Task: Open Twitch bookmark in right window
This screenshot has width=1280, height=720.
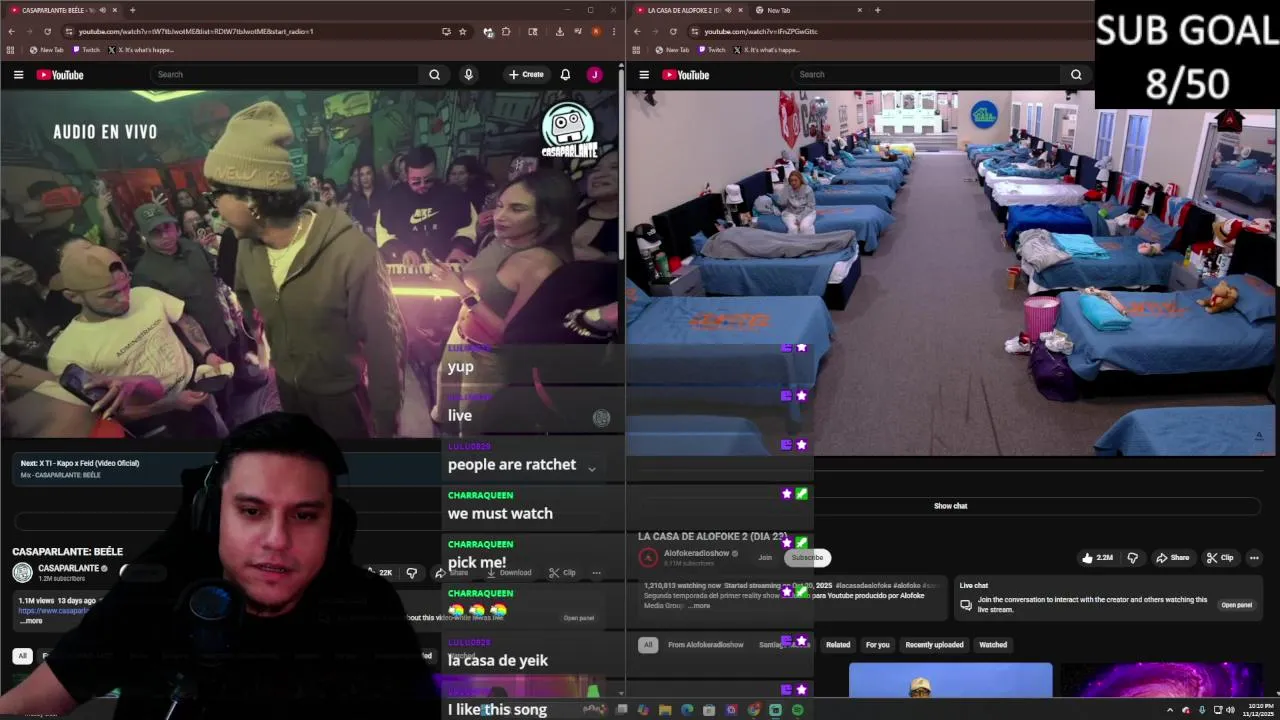Action: [712, 50]
